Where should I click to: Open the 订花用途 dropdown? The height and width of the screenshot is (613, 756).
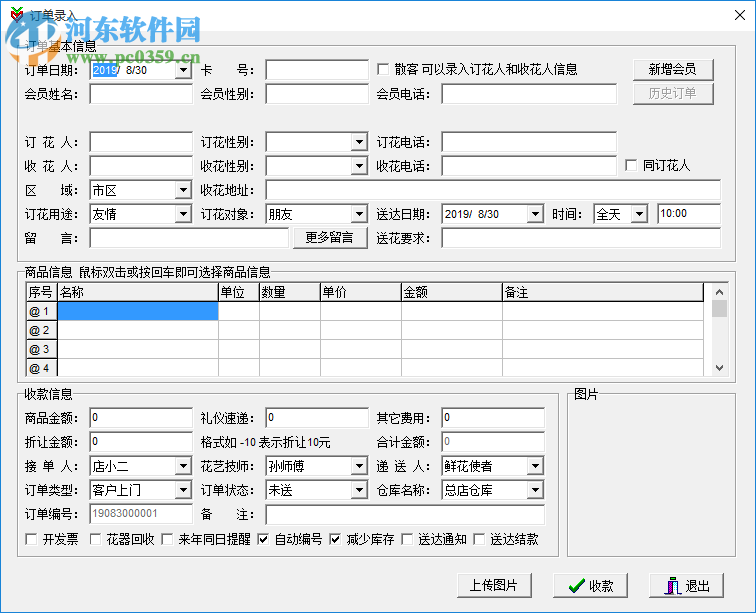183,214
